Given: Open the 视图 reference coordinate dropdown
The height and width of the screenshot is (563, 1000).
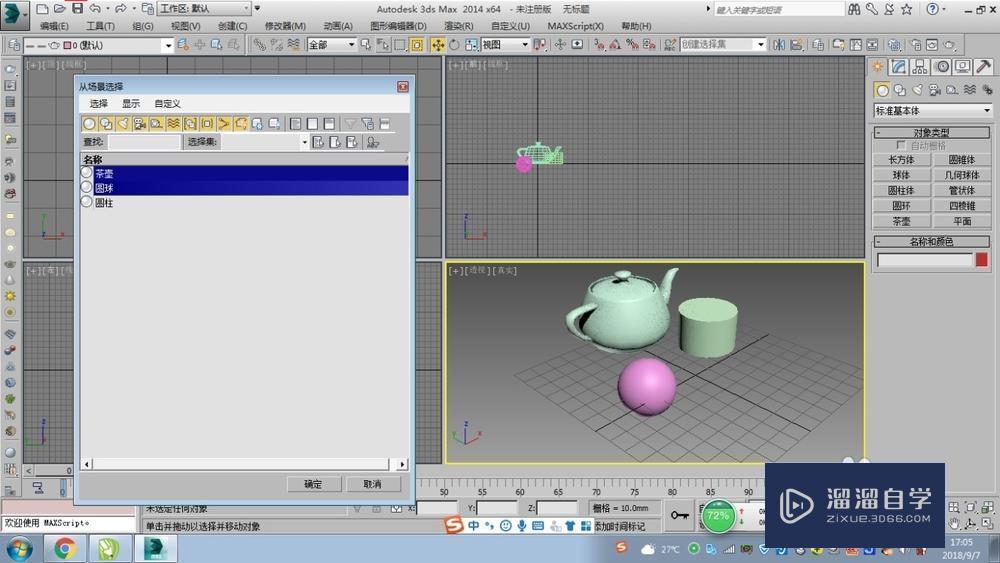Looking at the screenshot, I should (x=505, y=45).
